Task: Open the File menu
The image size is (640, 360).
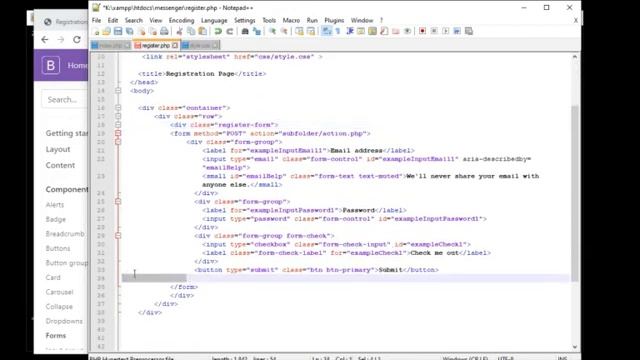Action: click(96, 20)
